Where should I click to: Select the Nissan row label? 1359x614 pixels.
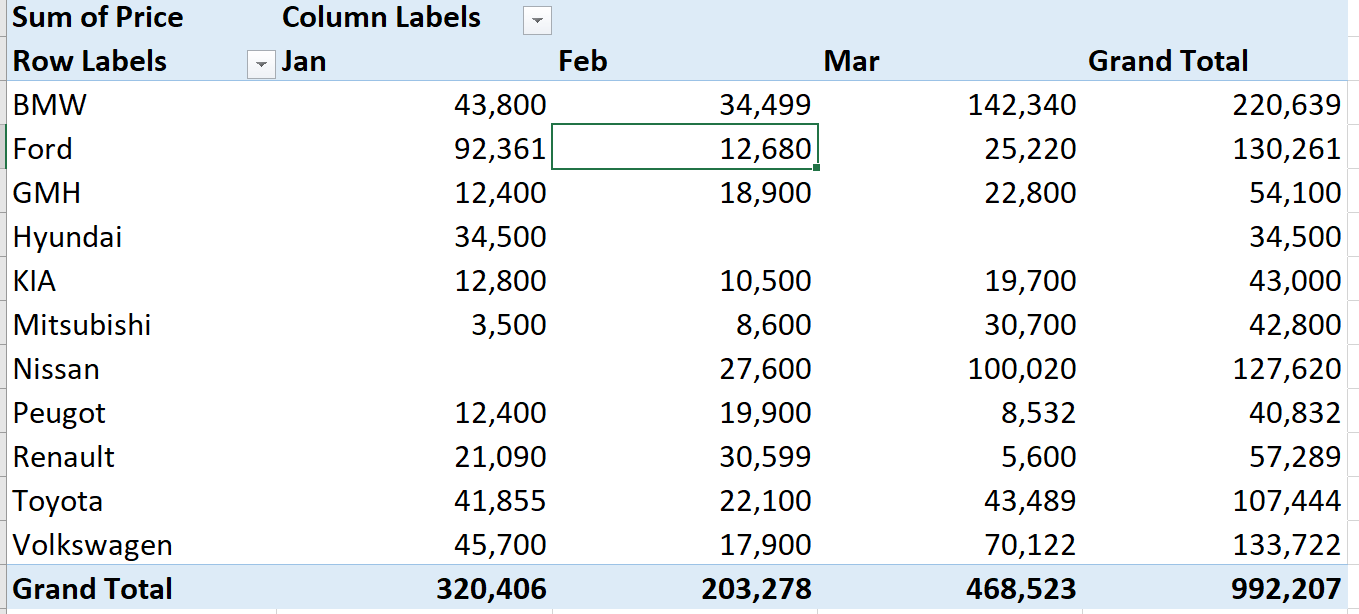click(x=56, y=369)
